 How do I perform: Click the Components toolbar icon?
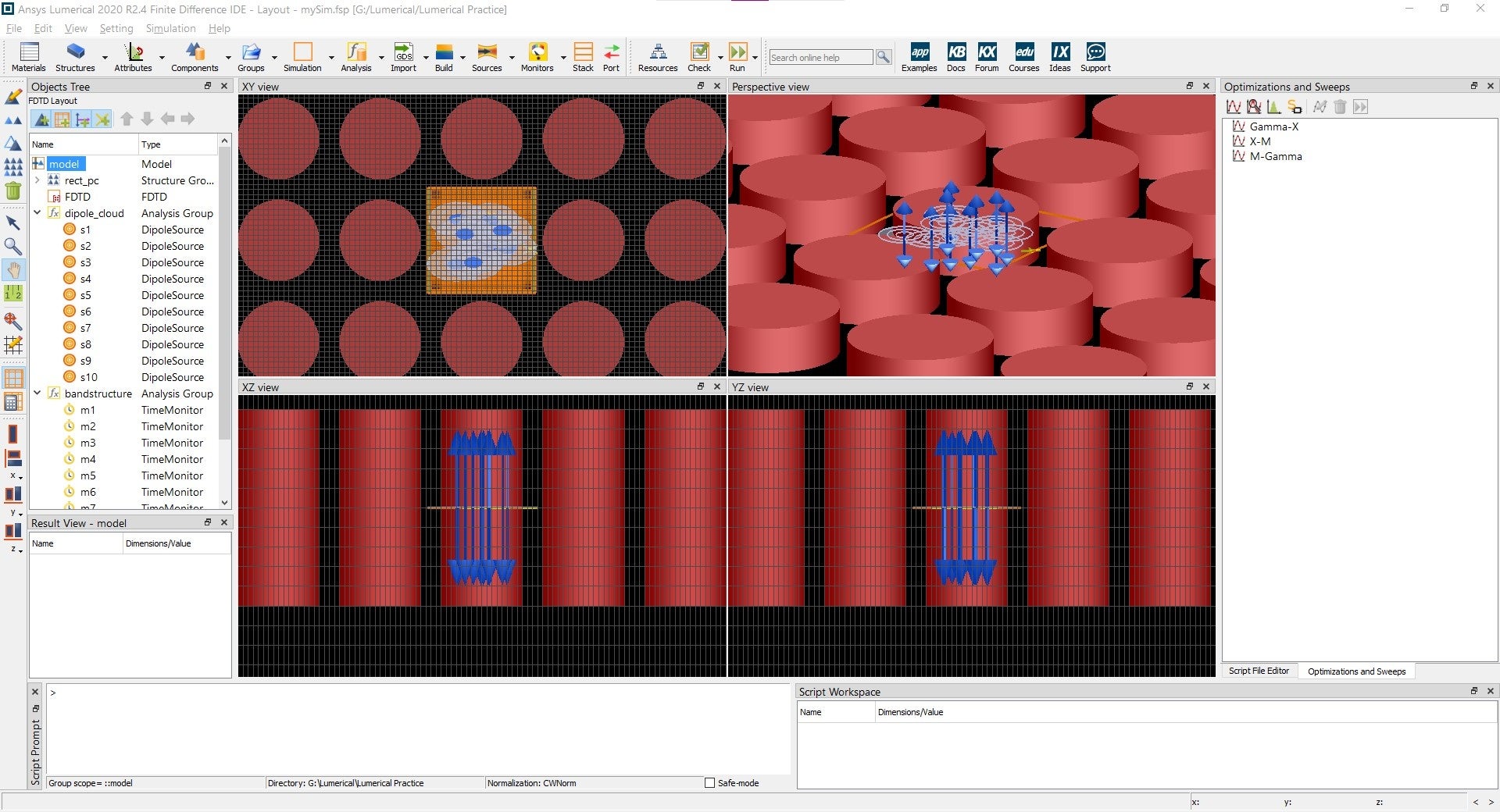point(195,52)
